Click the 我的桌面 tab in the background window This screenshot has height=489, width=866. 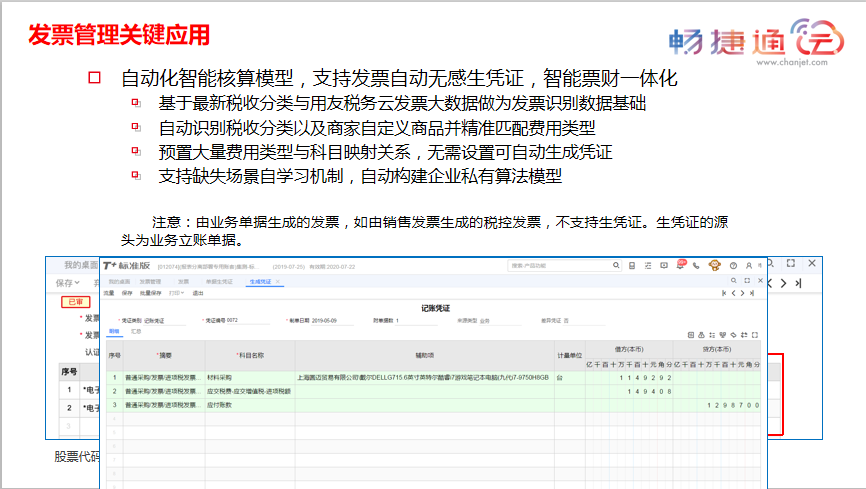(81, 265)
